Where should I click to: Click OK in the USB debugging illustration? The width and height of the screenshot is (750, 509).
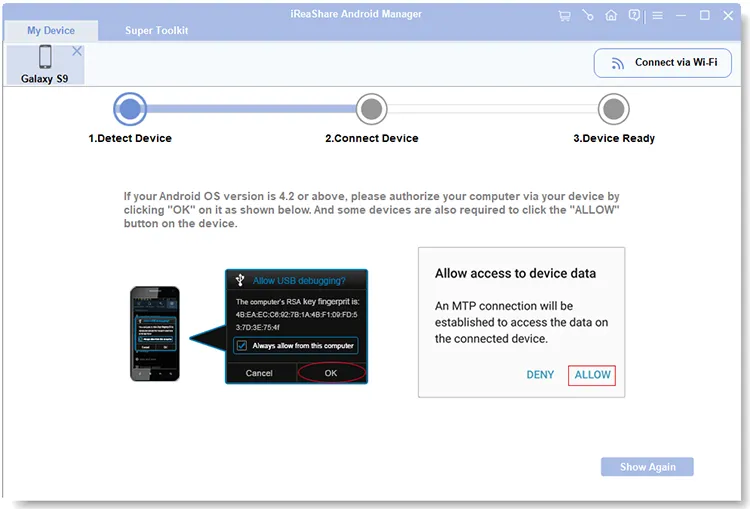click(331, 373)
